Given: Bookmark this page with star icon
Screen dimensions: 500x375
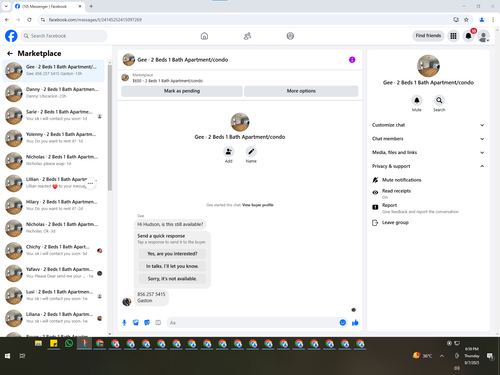Looking at the screenshot, I should pyautogui.click(x=466, y=20).
